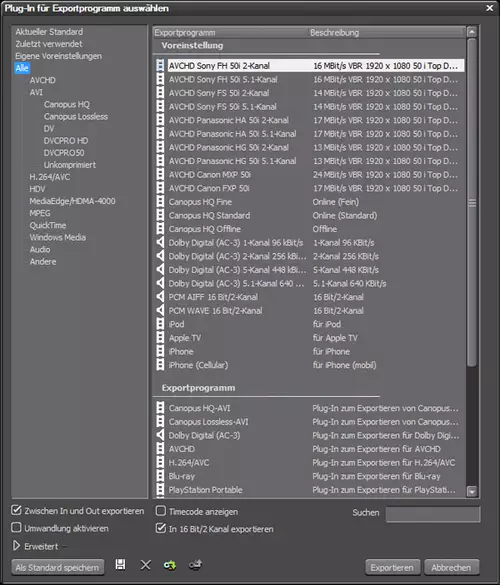Viewport: 500px width, 585px height.
Task: Click the import preset icon
Action: 170,565
